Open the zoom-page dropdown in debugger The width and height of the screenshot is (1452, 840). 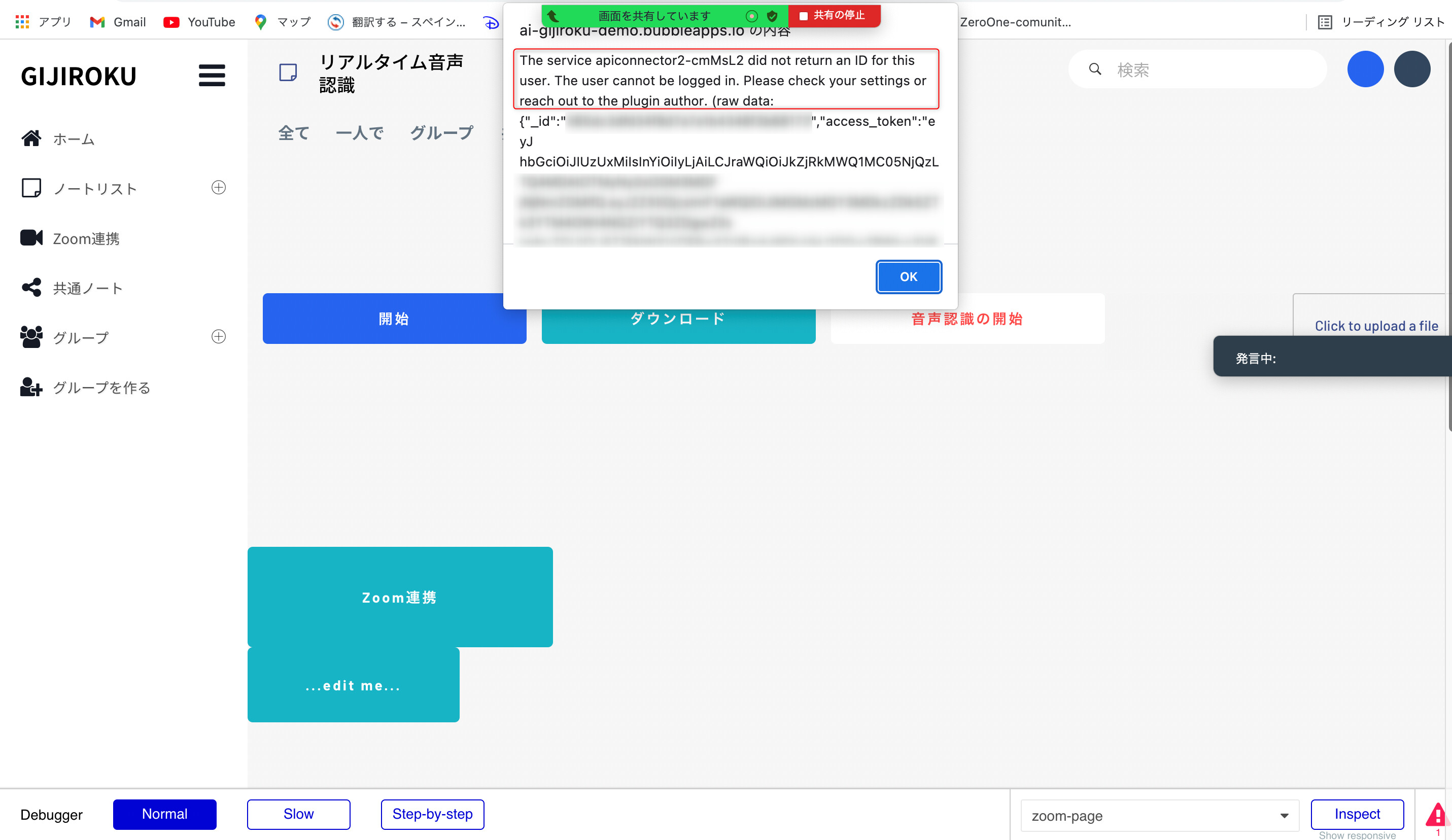1159,816
